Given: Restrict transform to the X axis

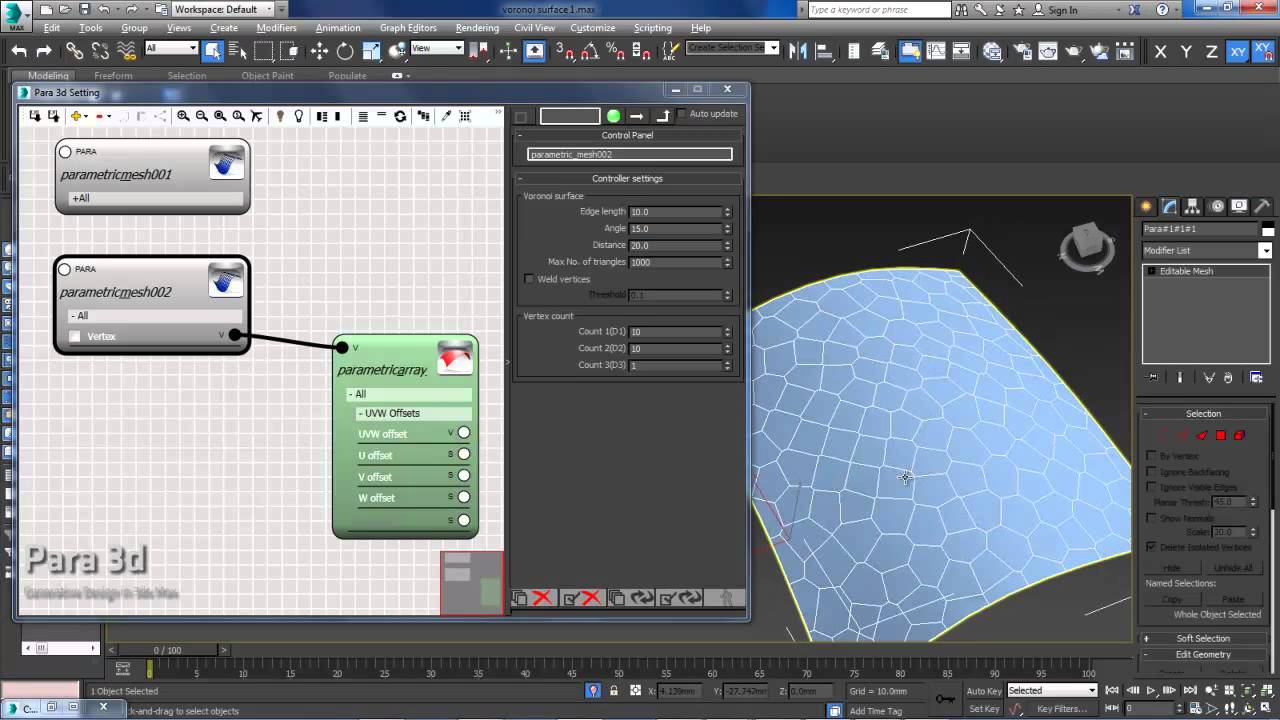Looking at the screenshot, I should click(1161, 52).
